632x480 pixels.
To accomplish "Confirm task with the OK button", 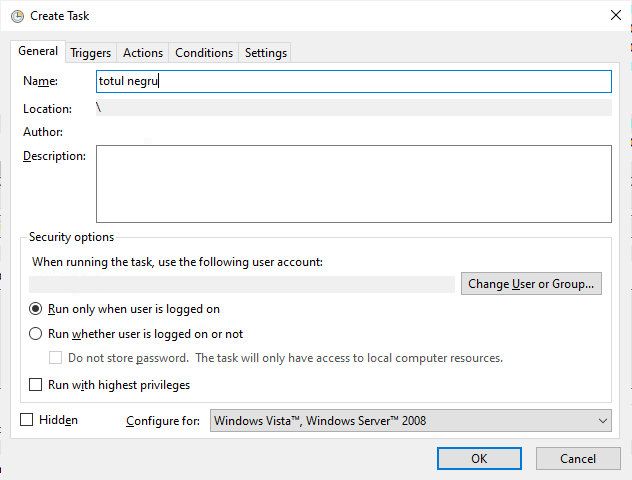I will pos(479,459).
